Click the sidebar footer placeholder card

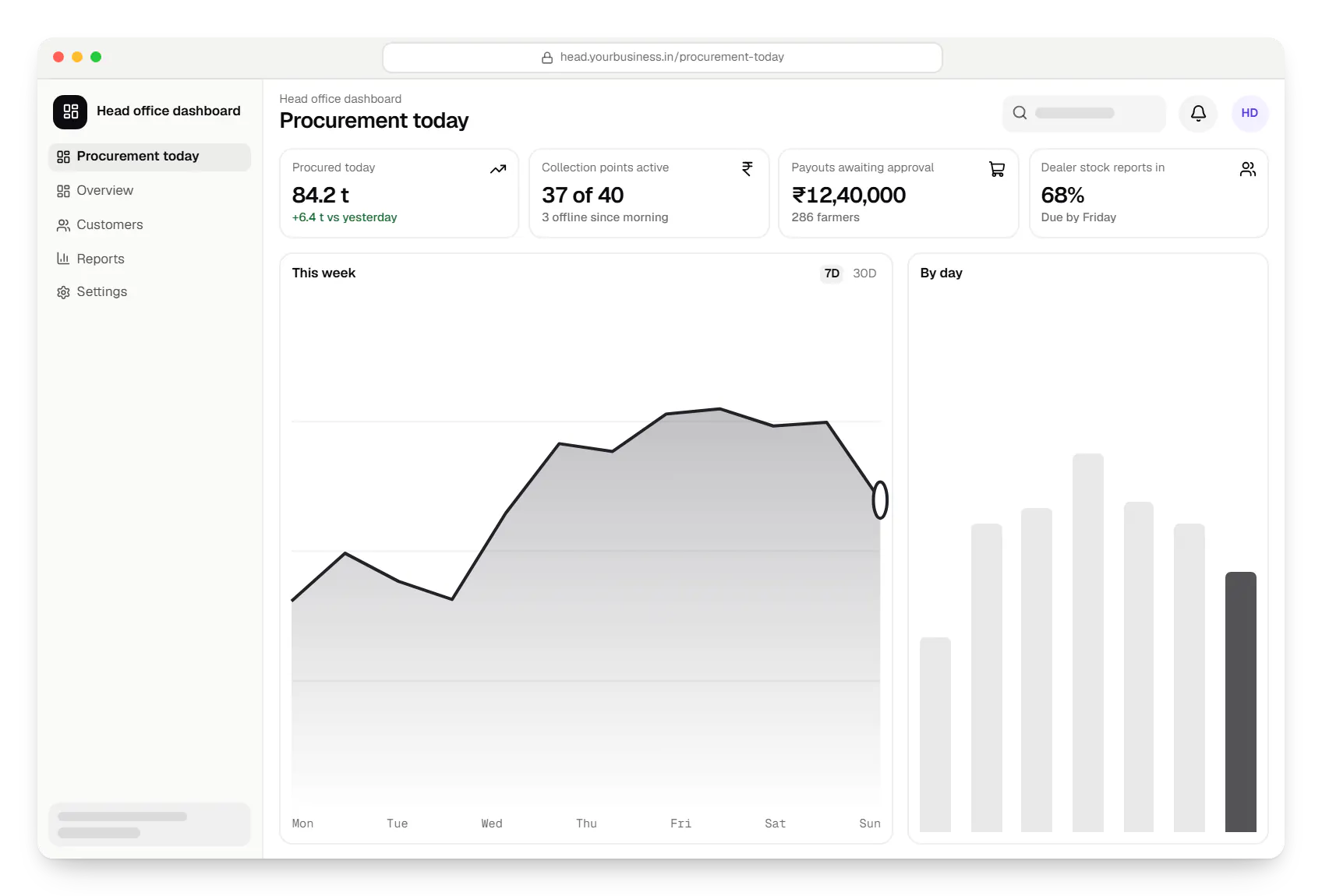[x=150, y=824]
